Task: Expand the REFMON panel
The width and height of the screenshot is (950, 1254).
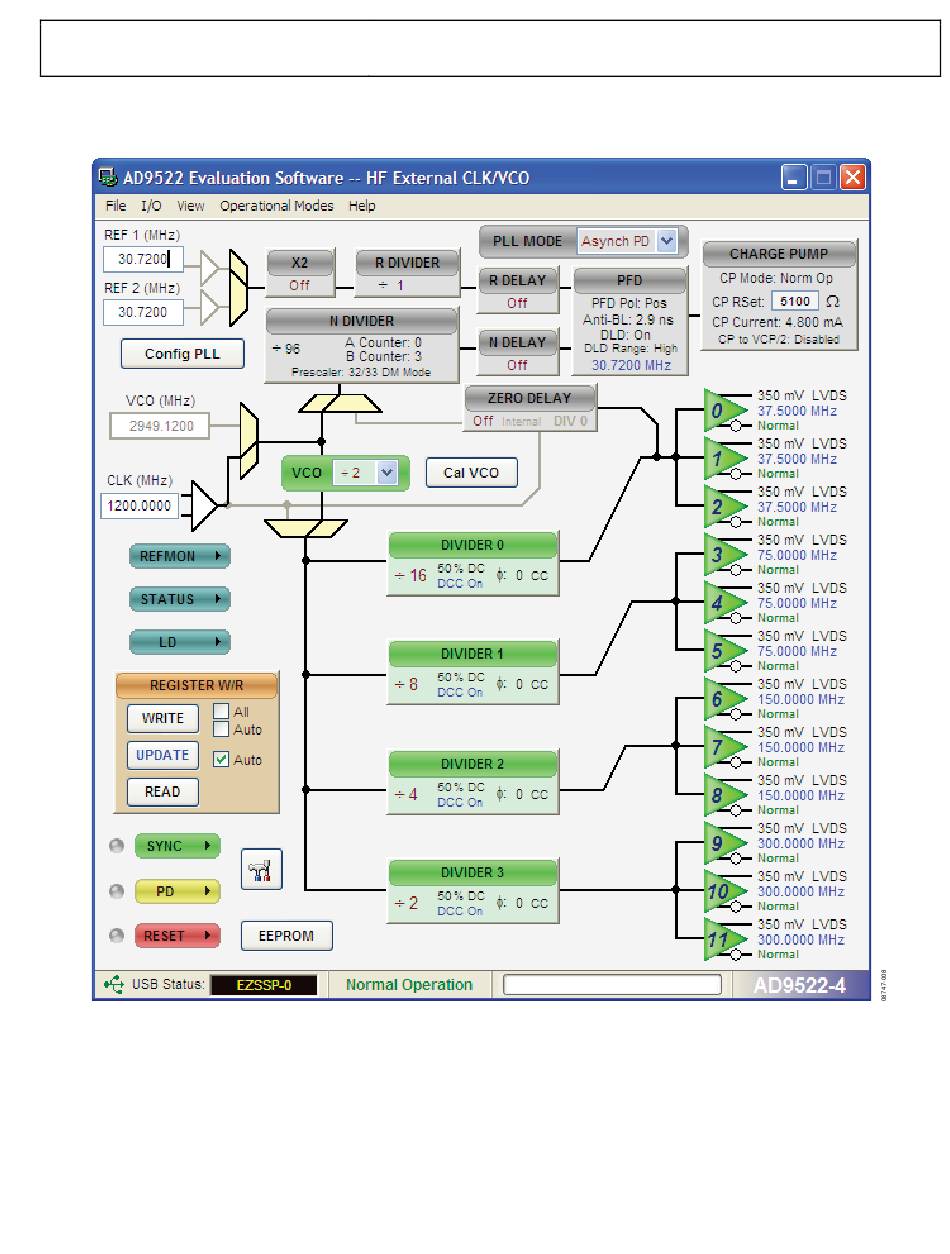Action: [x=179, y=556]
